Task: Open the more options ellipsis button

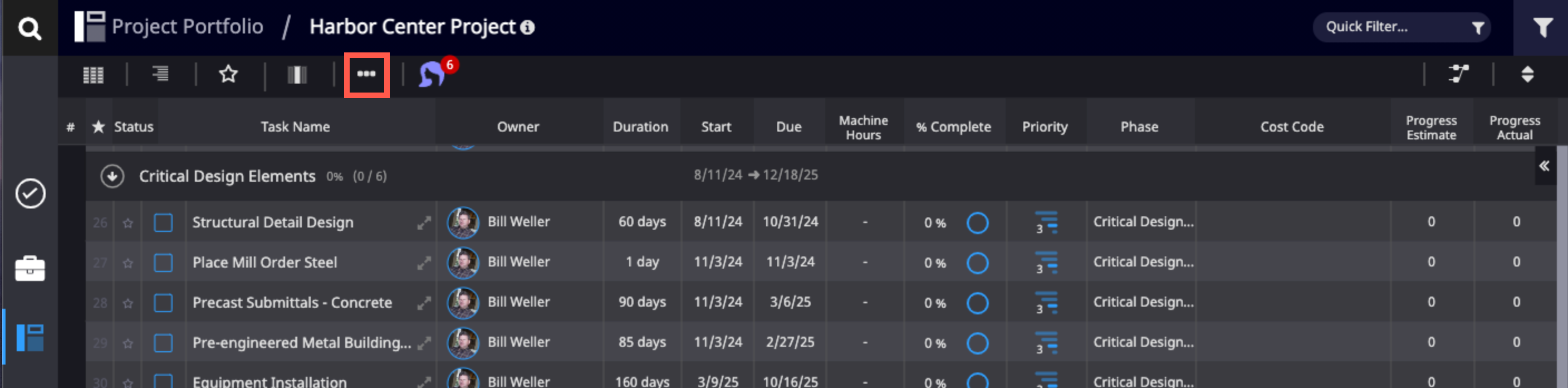Action: [x=366, y=74]
